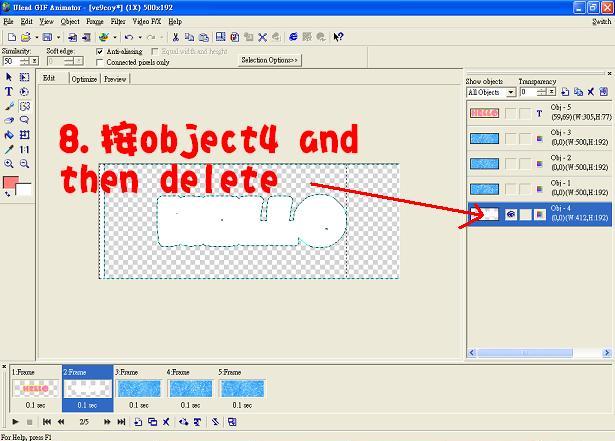The width and height of the screenshot is (615, 441).
Task: Pick the Paint Bucket fill tool
Action: tap(9, 134)
